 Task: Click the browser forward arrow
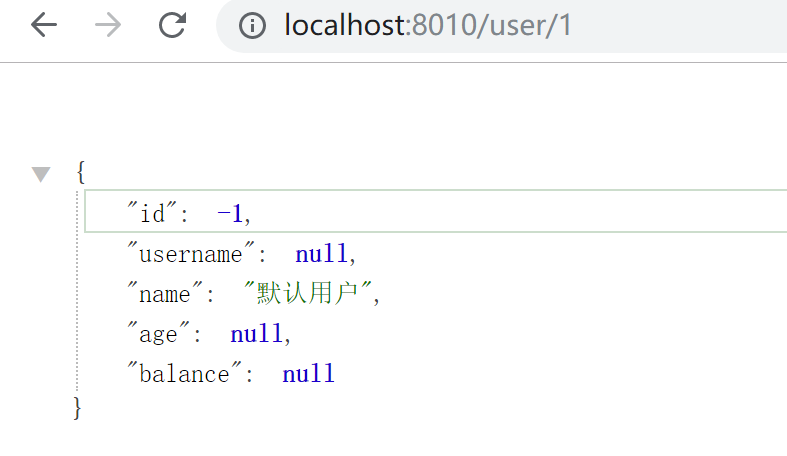click(x=108, y=25)
